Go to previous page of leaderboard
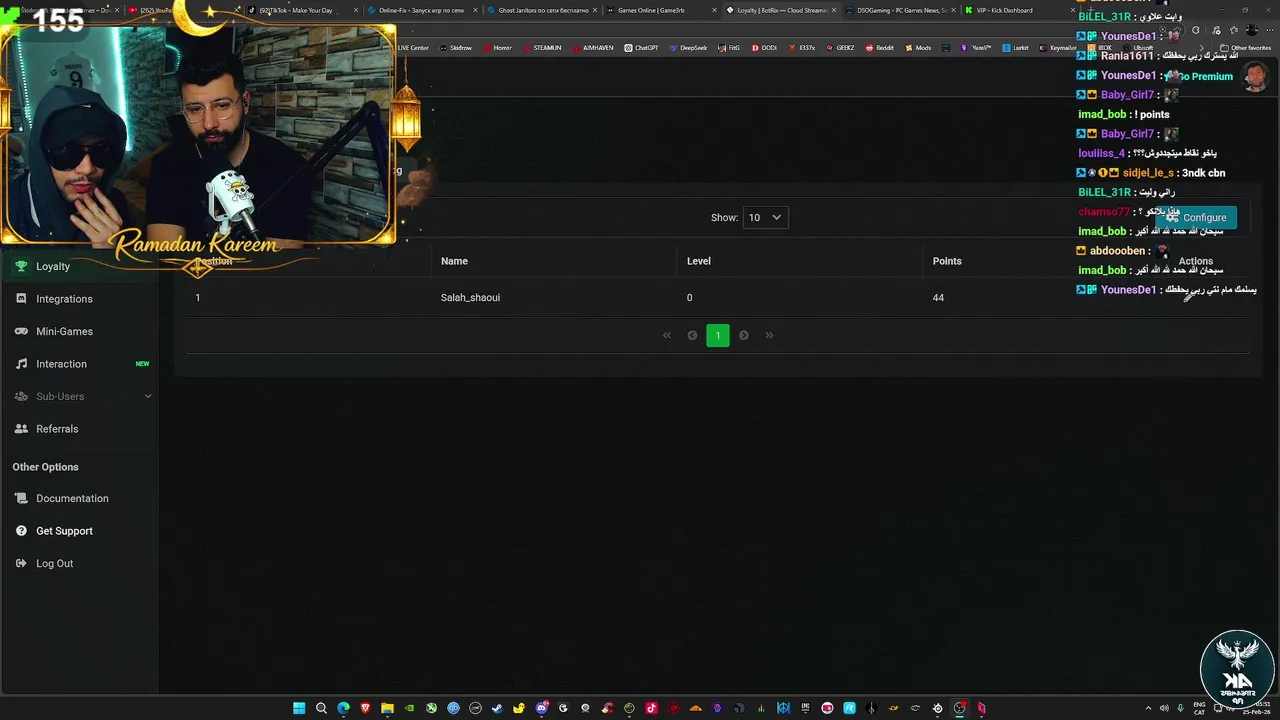The width and height of the screenshot is (1280, 720). [692, 335]
